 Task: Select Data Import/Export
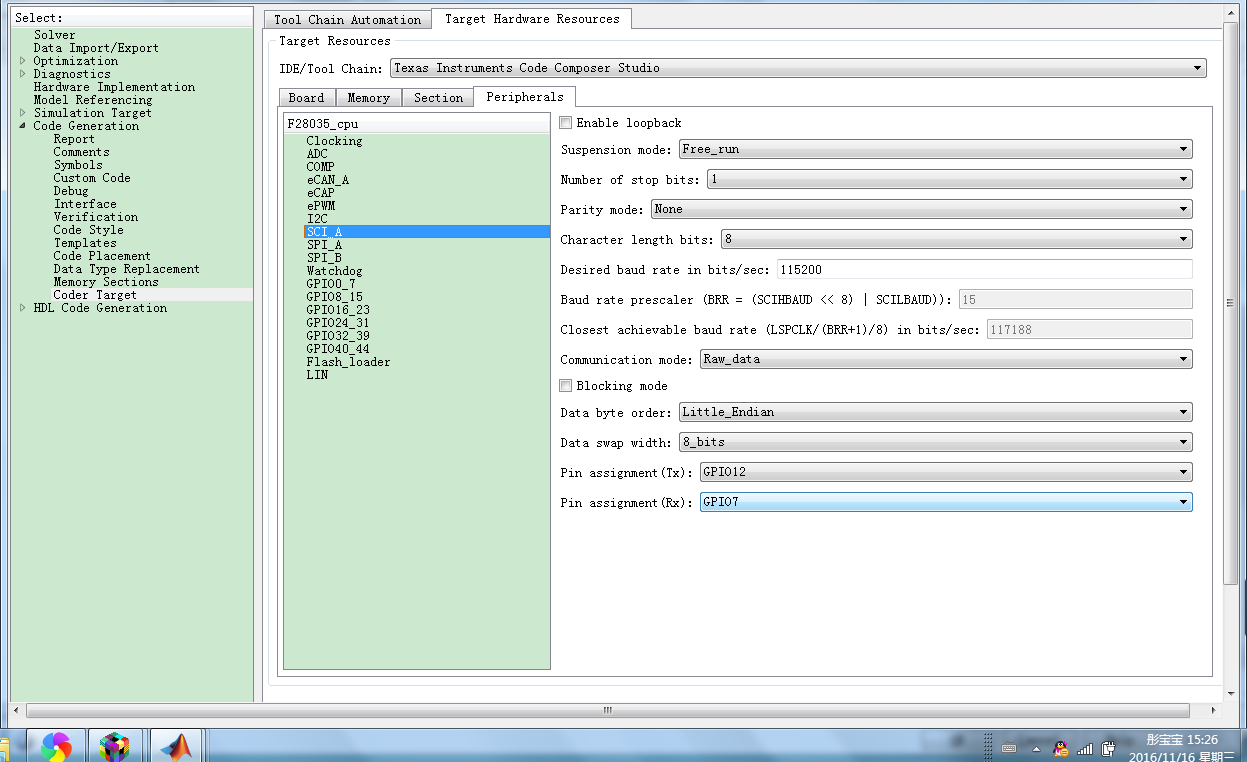(96, 48)
